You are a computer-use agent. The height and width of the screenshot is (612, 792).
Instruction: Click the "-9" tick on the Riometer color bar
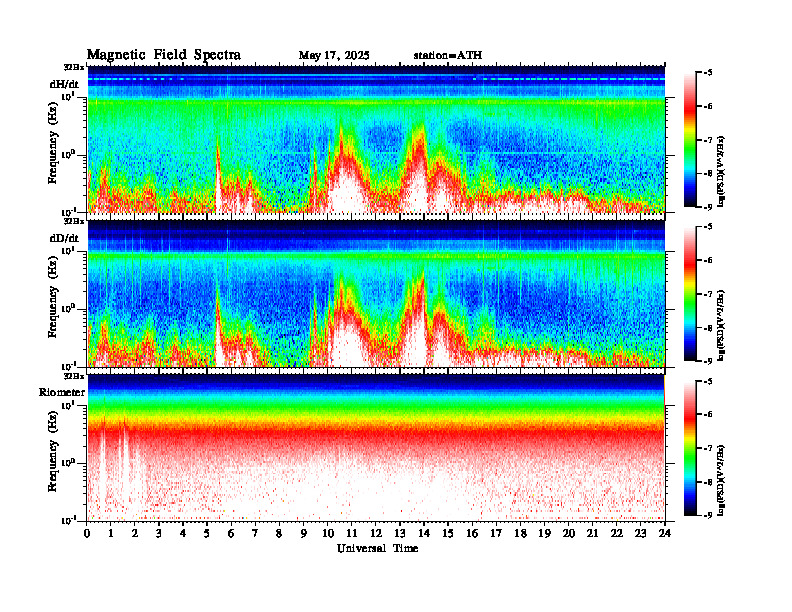pyautogui.click(x=708, y=515)
